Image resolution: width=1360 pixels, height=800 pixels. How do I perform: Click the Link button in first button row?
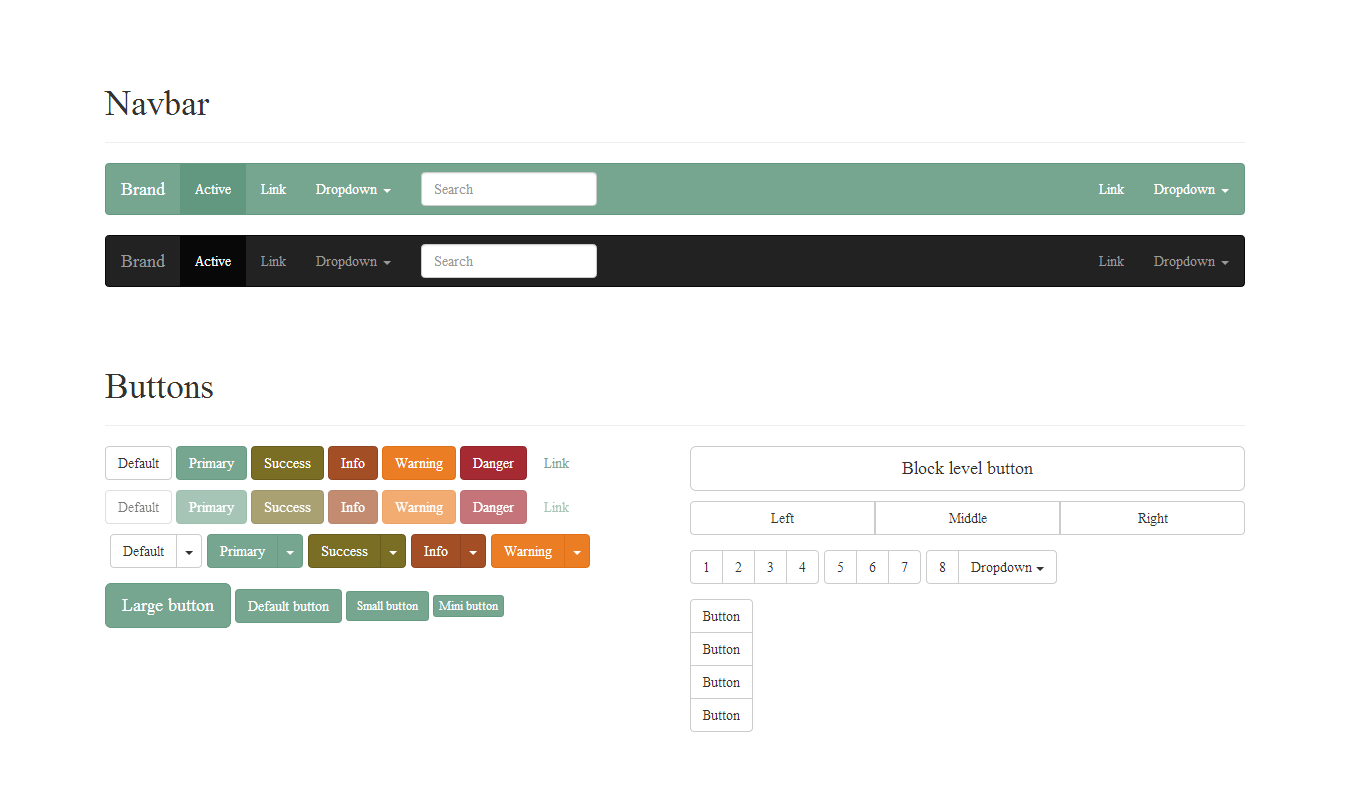[x=556, y=463]
